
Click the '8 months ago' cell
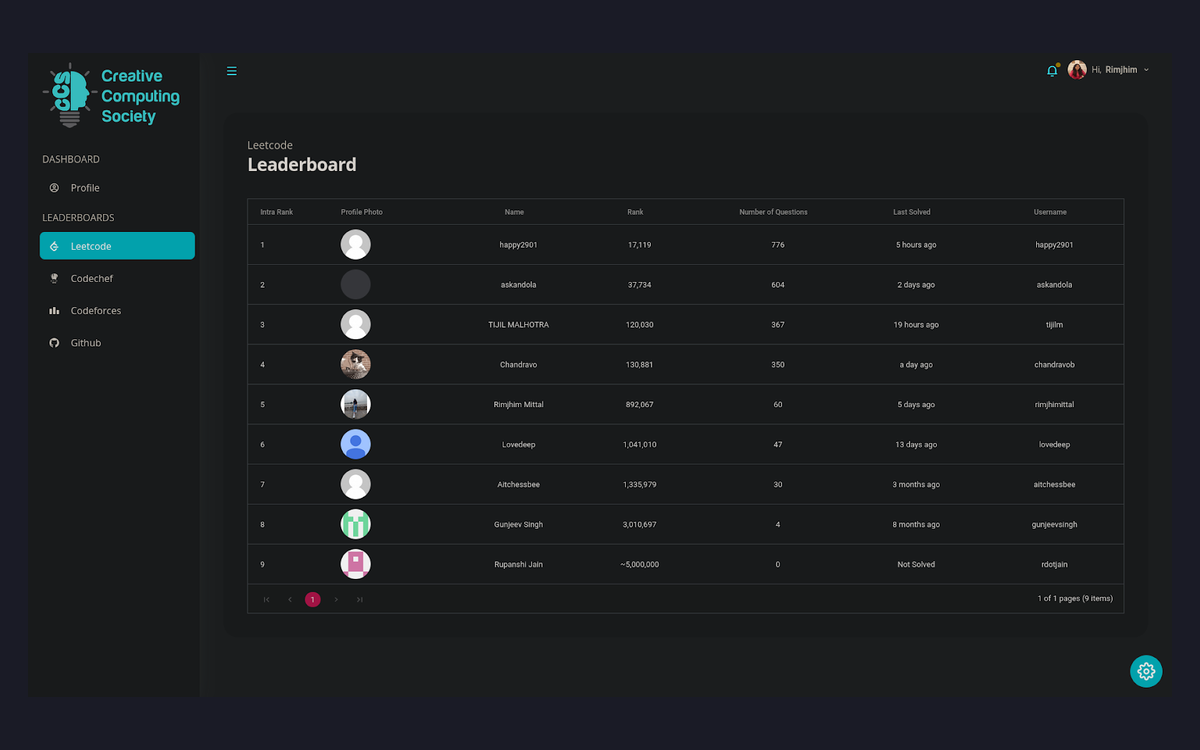[916, 525]
